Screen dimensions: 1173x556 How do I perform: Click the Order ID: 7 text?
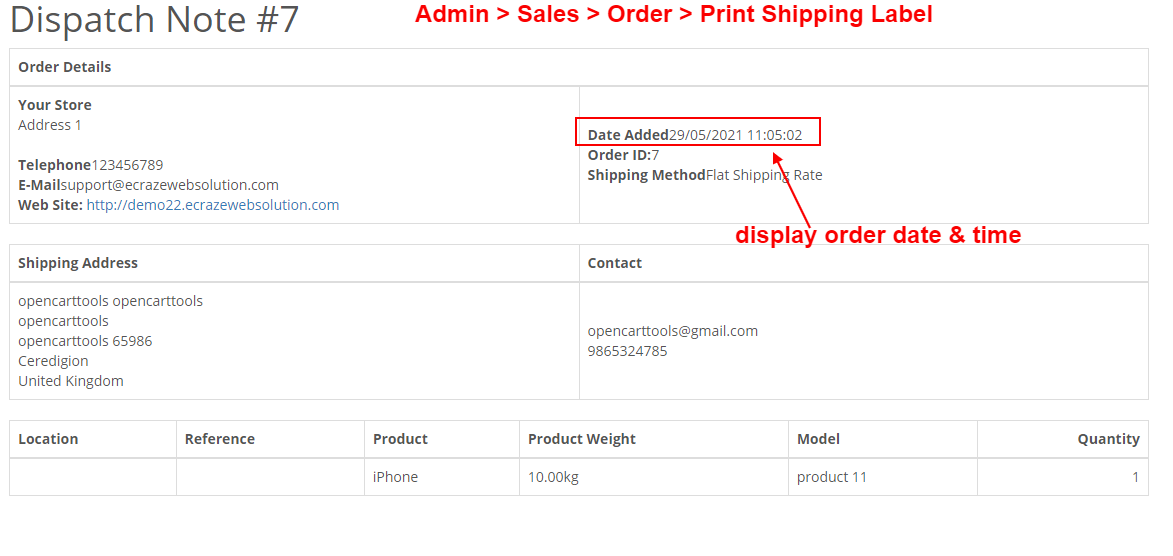coord(623,155)
